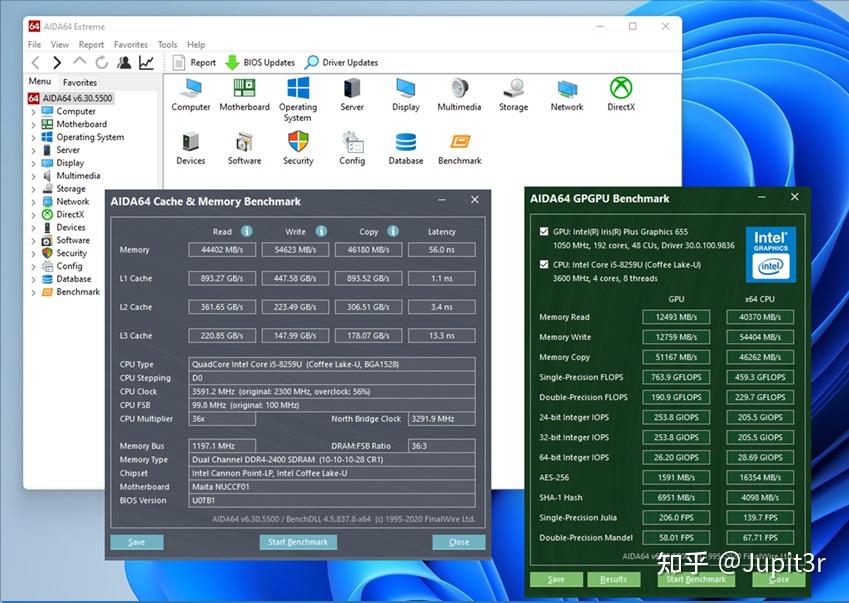Save the GPGPU Benchmark results
This screenshot has width=849, height=603.
point(555,578)
